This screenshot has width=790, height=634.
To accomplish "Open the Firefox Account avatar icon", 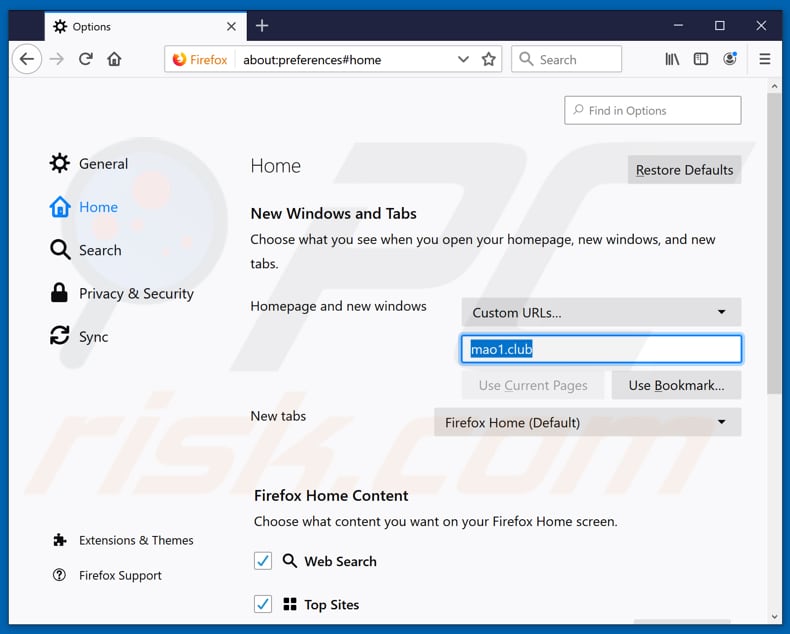I will click(730, 59).
